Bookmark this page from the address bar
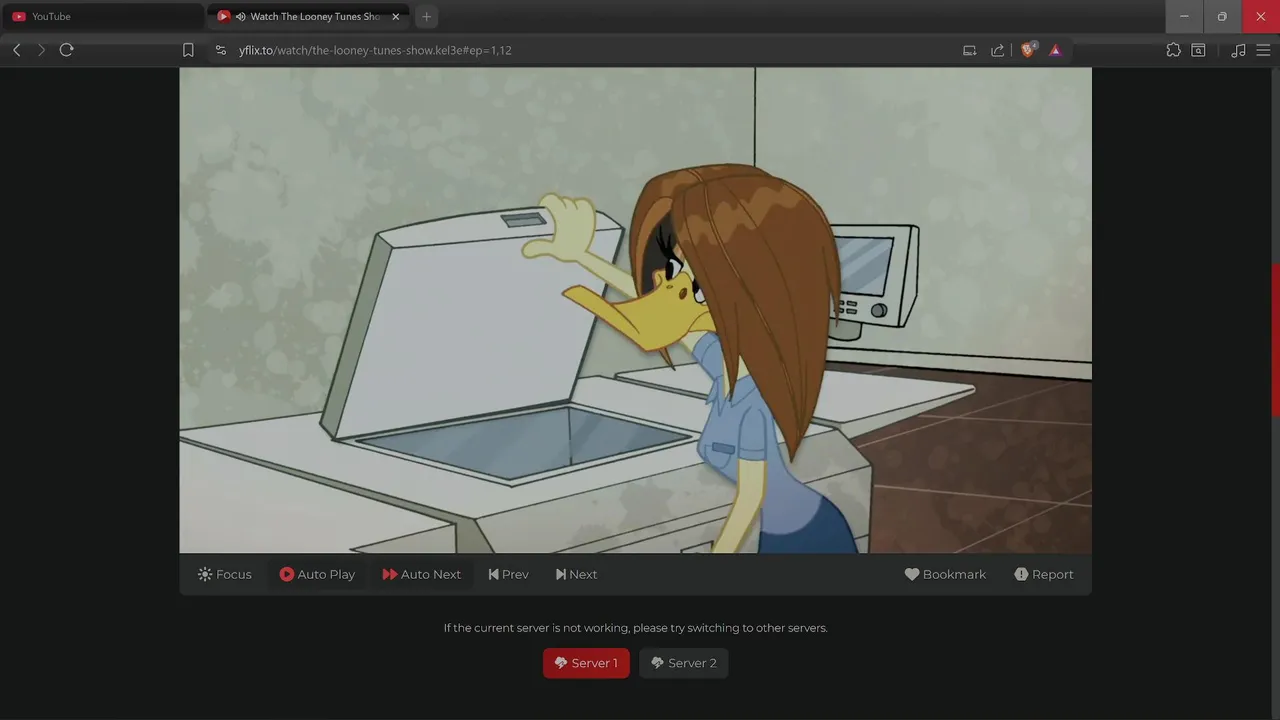 [188, 50]
